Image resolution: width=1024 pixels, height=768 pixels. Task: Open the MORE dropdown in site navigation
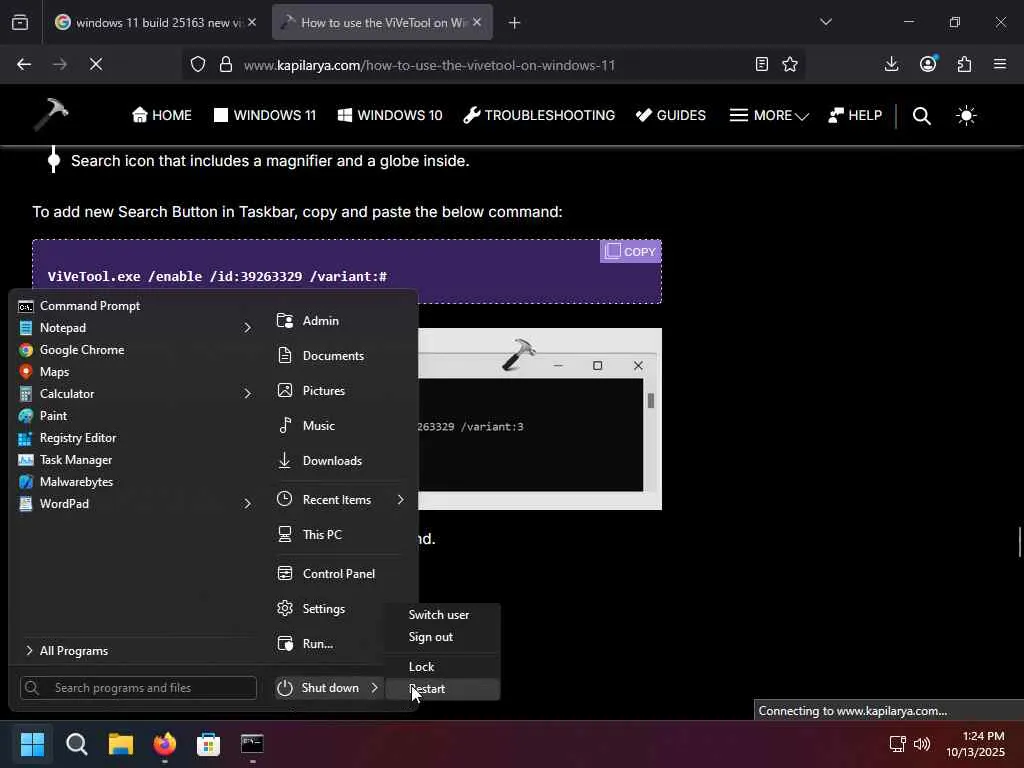pos(769,116)
